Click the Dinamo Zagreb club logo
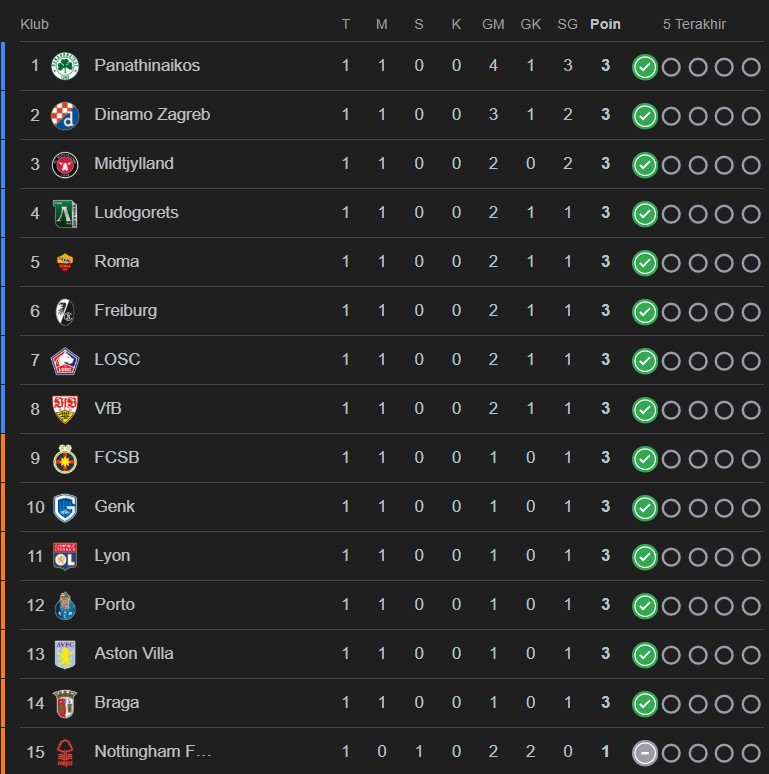The height and width of the screenshot is (774, 769). click(x=65, y=115)
